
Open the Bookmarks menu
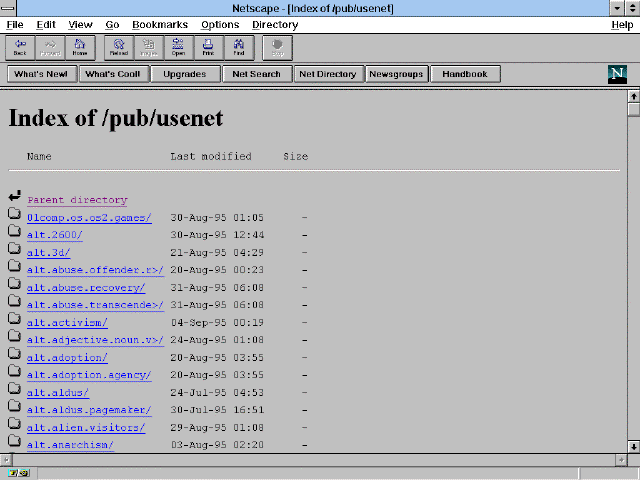[160, 25]
